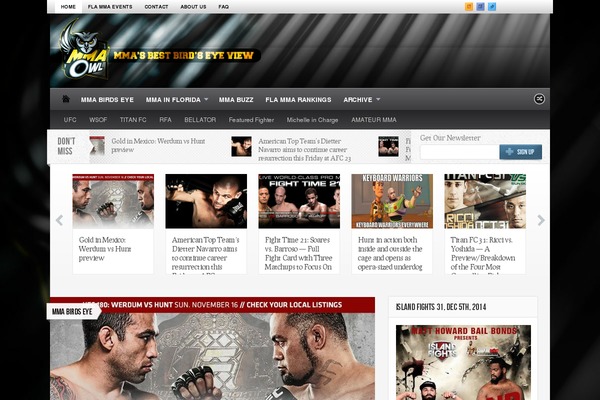
Task: Open the light-blue Twitter social icon
Action: tap(492, 7)
